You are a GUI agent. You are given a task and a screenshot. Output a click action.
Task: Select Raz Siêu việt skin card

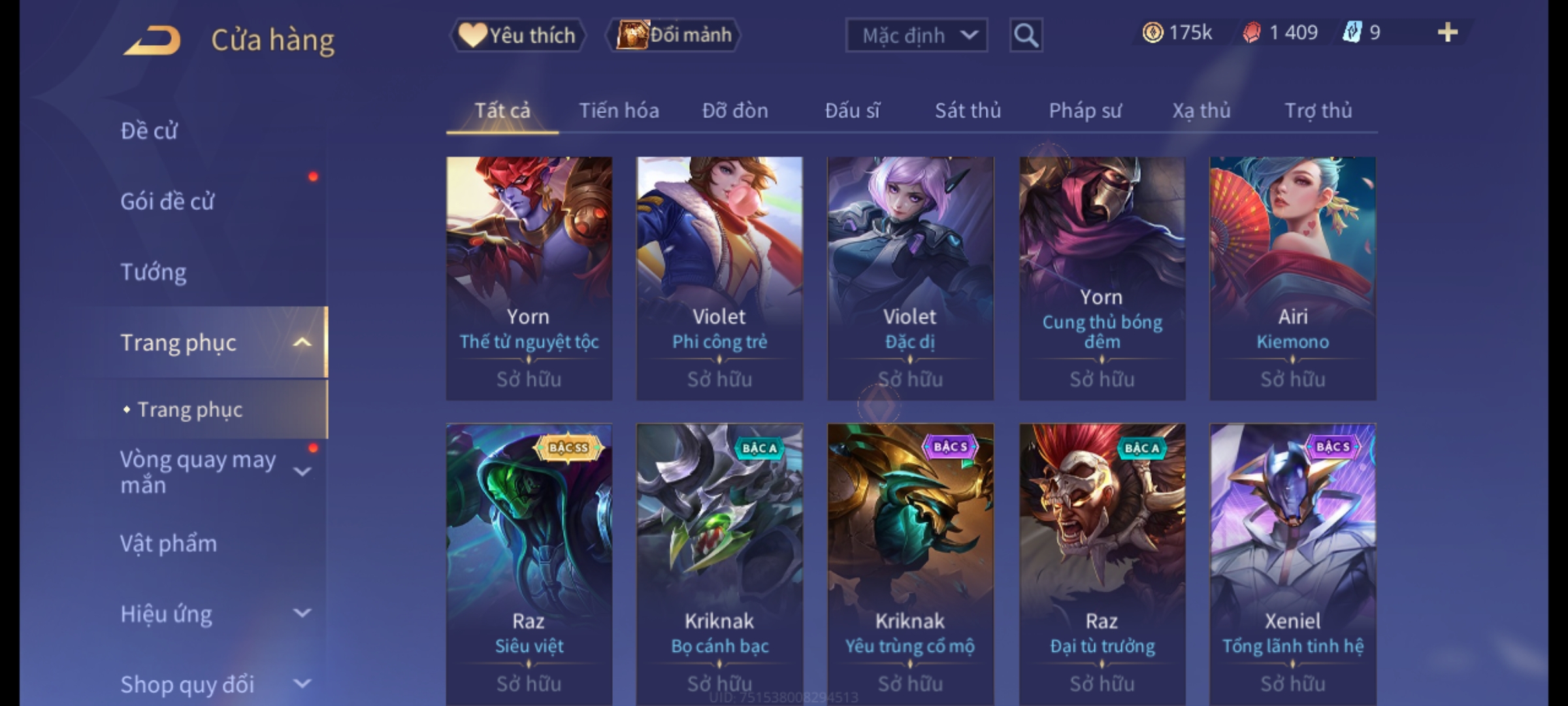tap(529, 565)
